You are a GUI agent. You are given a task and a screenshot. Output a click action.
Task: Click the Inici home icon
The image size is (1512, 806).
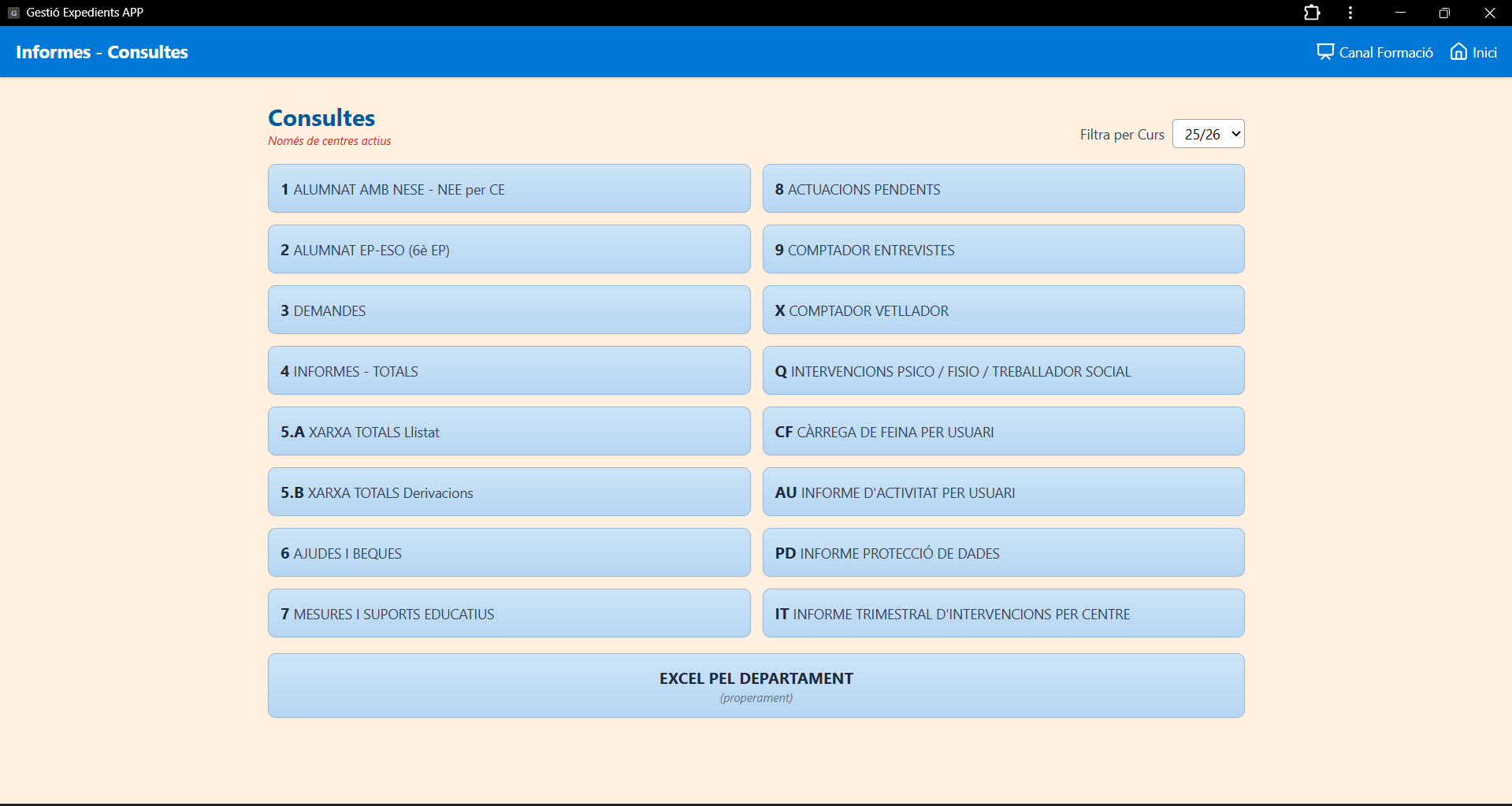pos(1459,51)
